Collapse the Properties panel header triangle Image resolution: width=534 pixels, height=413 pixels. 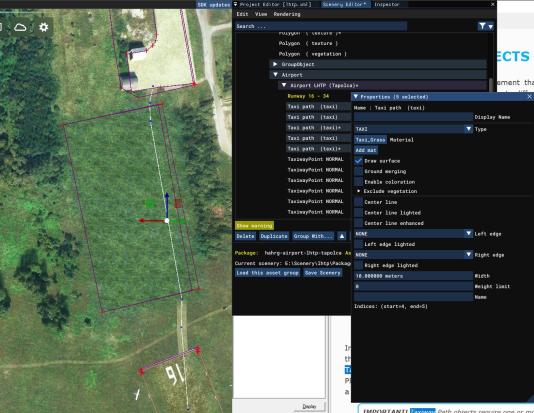[356, 97]
